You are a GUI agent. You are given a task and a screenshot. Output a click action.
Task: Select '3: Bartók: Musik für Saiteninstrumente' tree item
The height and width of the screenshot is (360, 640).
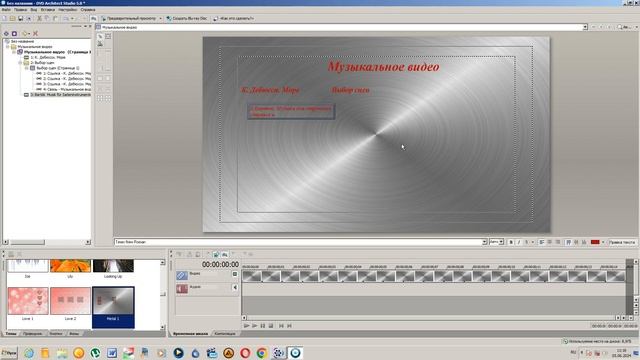(60, 94)
